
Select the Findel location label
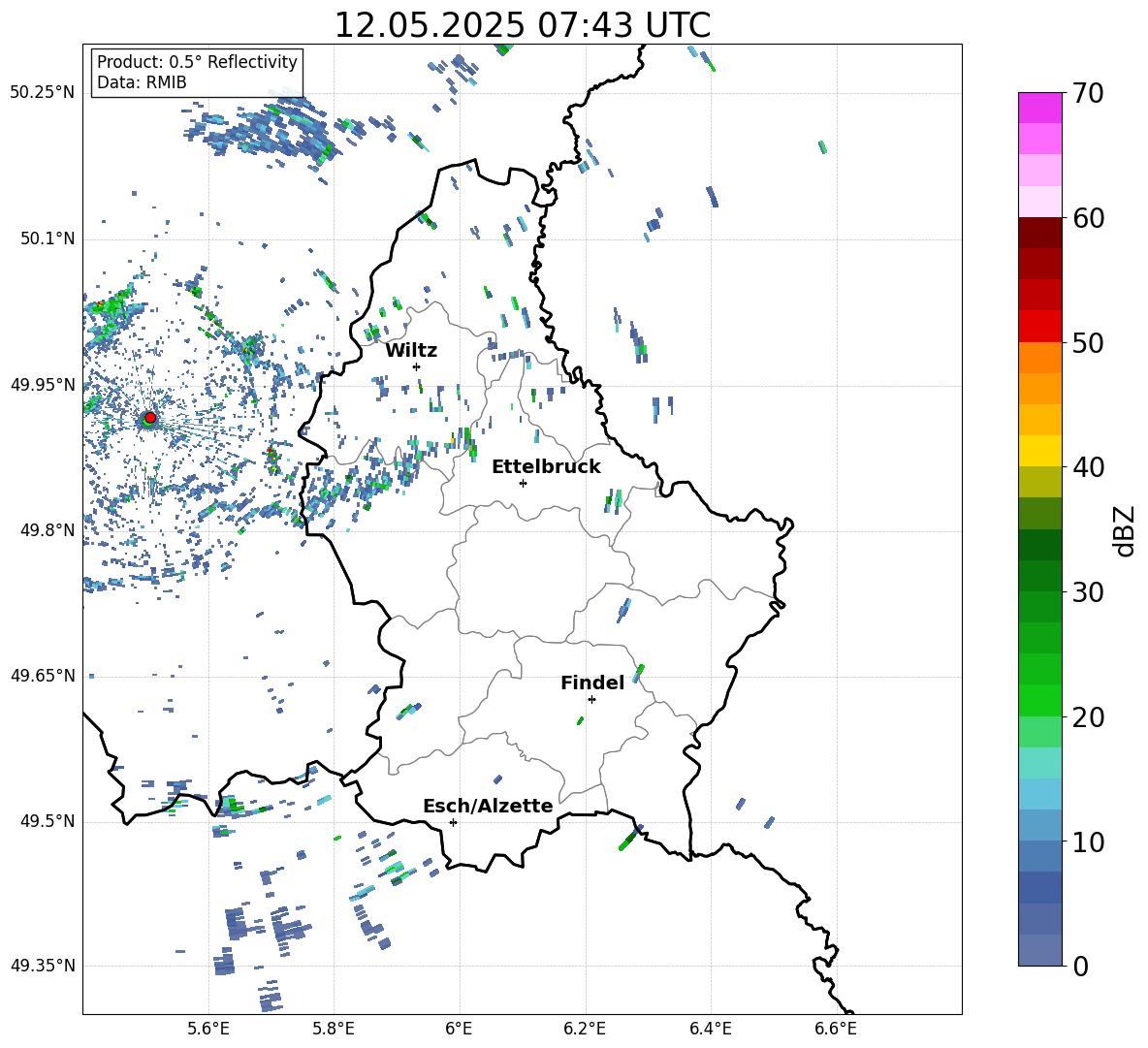pyautogui.click(x=592, y=683)
